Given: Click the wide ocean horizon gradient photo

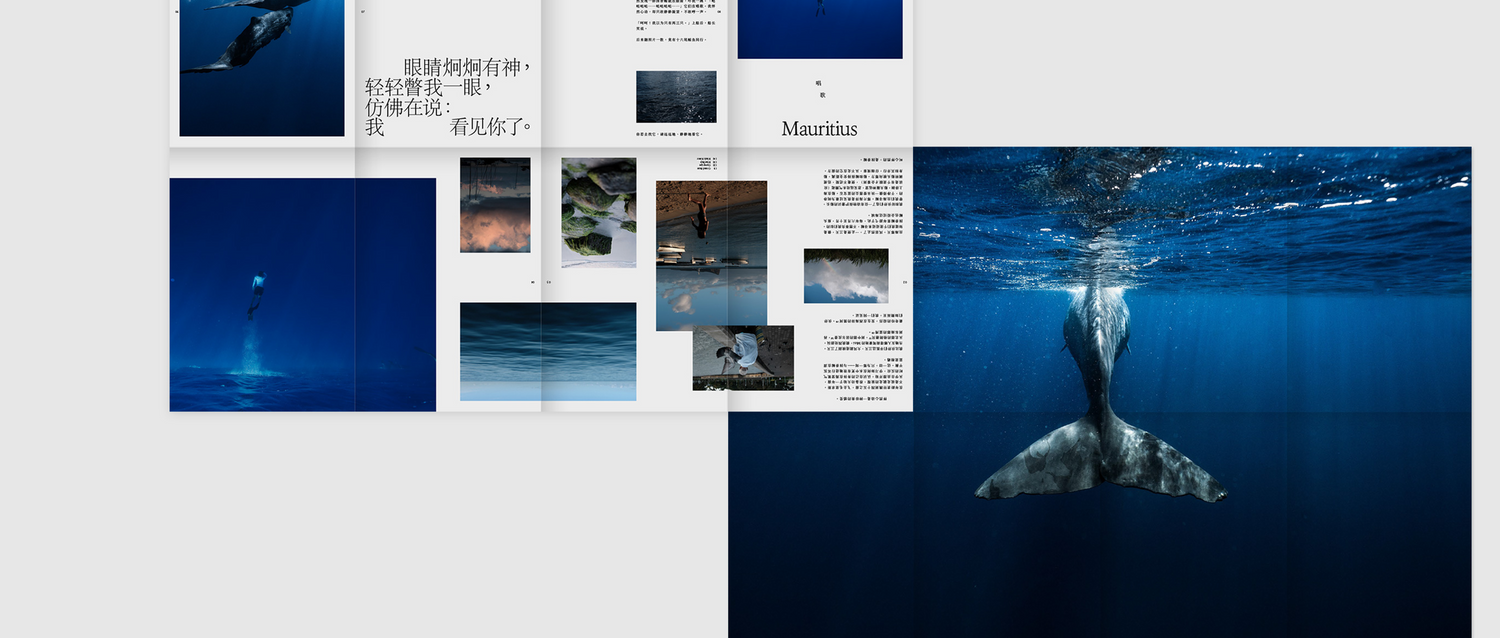Looking at the screenshot, I should [x=547, y=351].
